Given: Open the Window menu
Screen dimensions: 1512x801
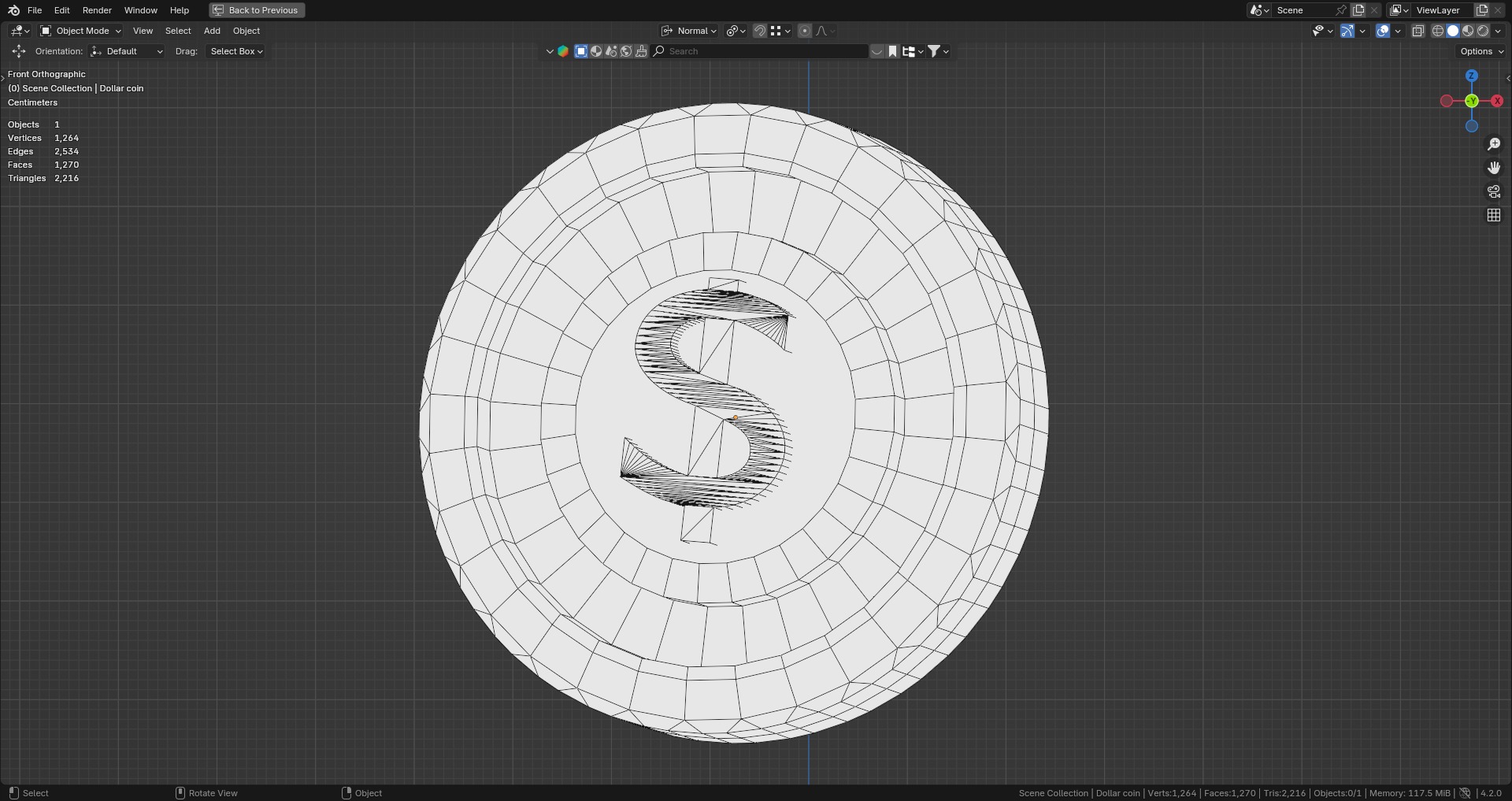Looking at the screenshot, I should [x=141, y=10].
